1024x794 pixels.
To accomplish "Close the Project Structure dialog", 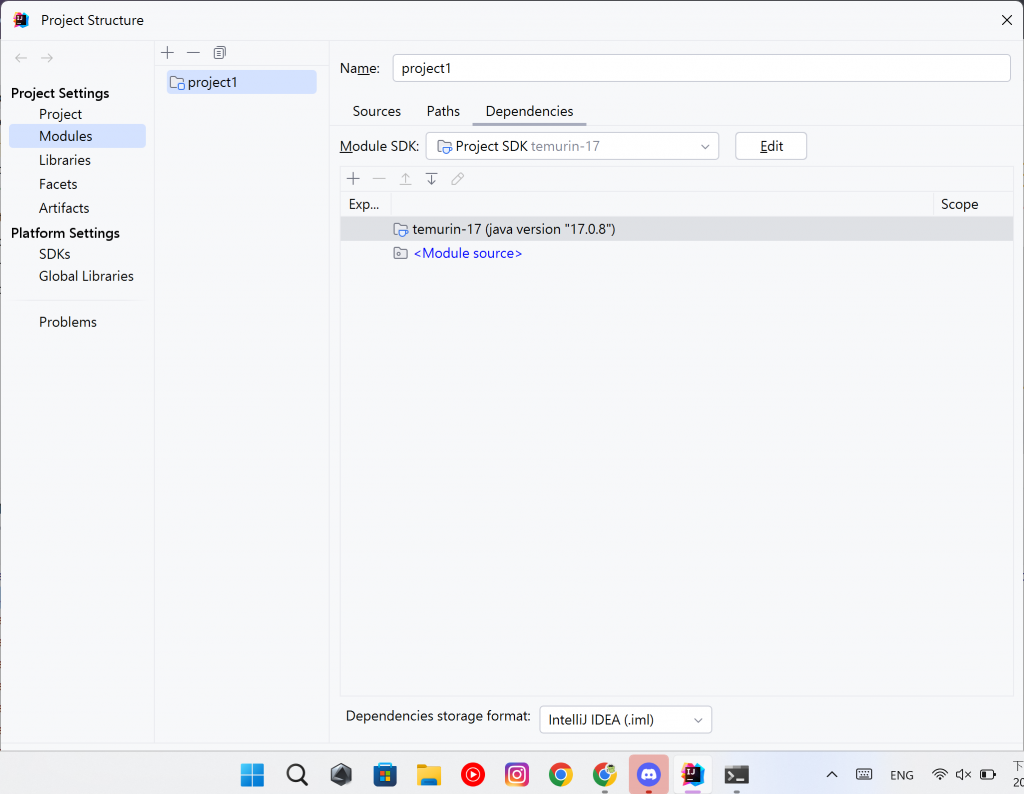I will click(x=1006, y=20).
